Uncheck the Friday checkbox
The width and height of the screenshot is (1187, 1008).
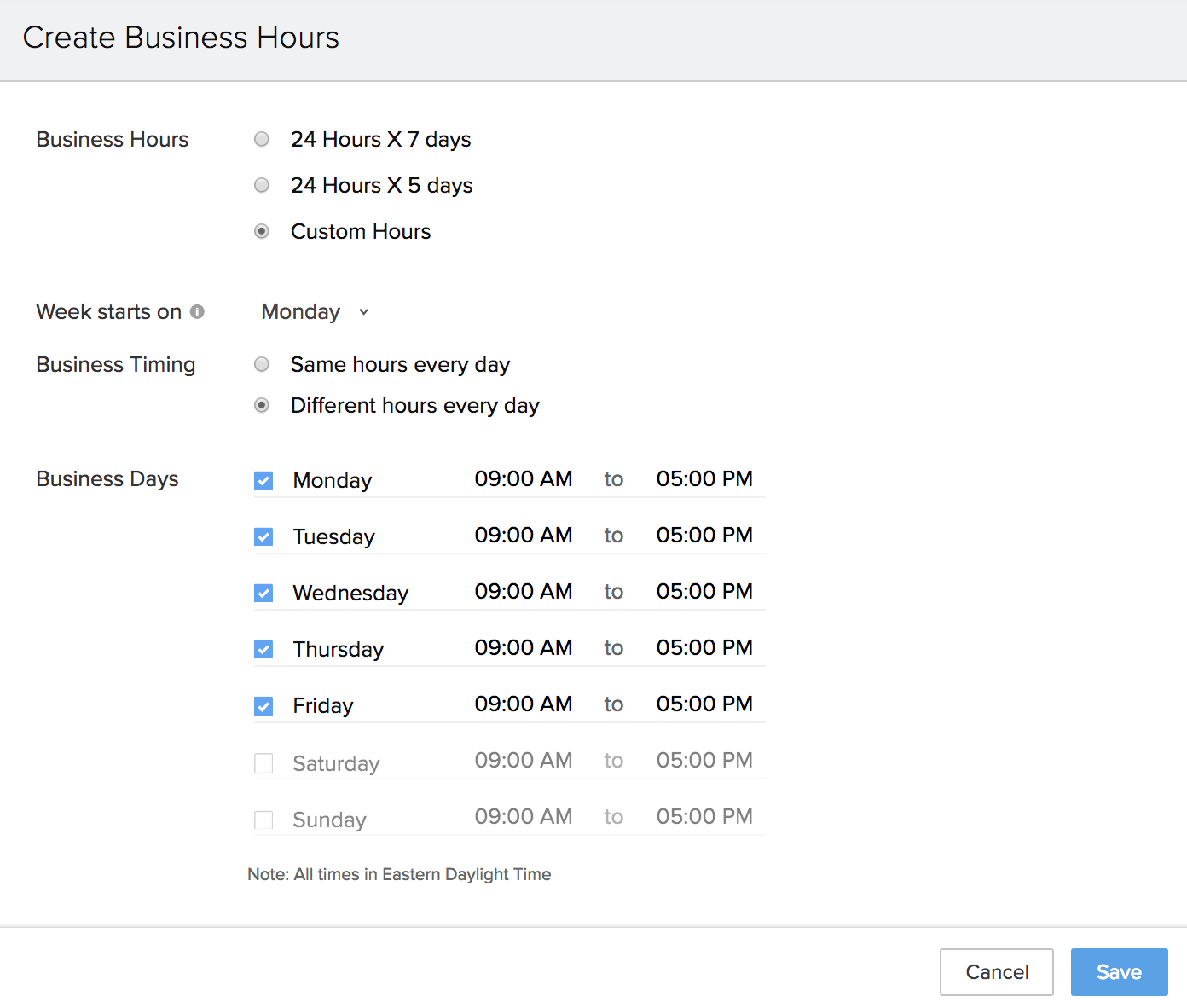pos(263,706)
